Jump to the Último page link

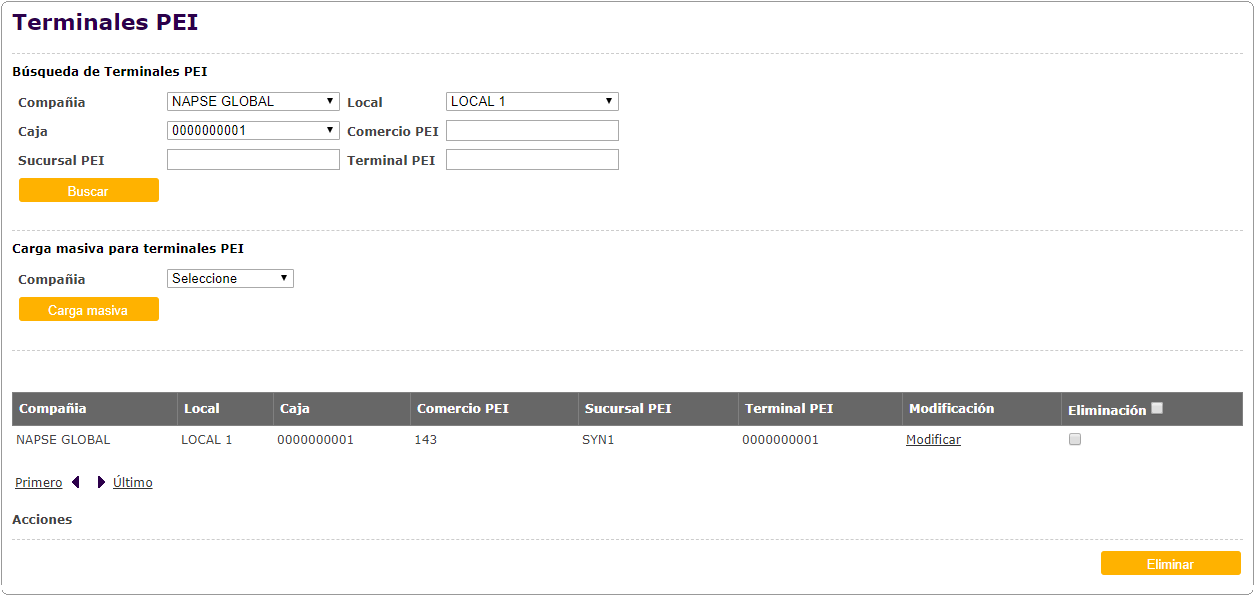pyautogui.click(x=133, y=483)
